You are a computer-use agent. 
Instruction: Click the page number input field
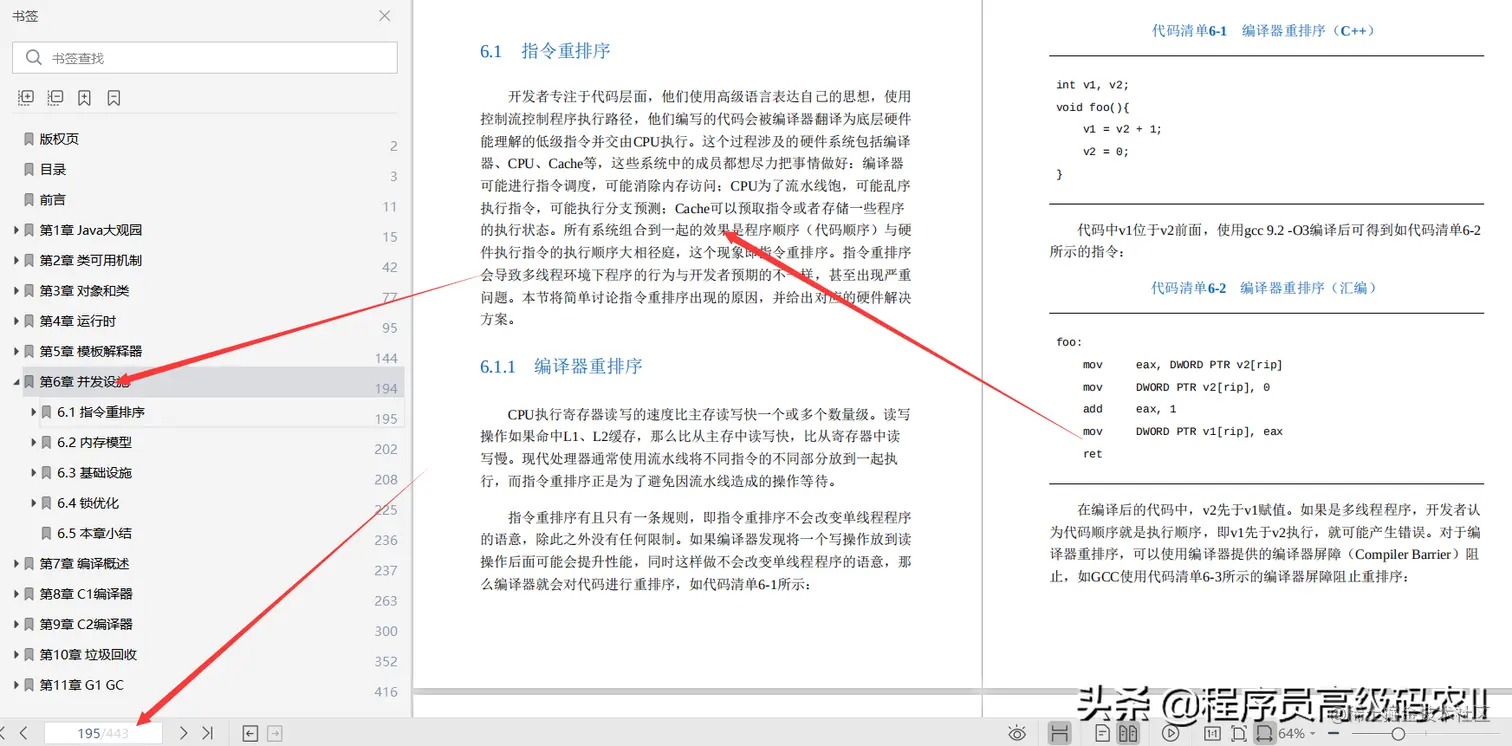(x=105, y=733)
